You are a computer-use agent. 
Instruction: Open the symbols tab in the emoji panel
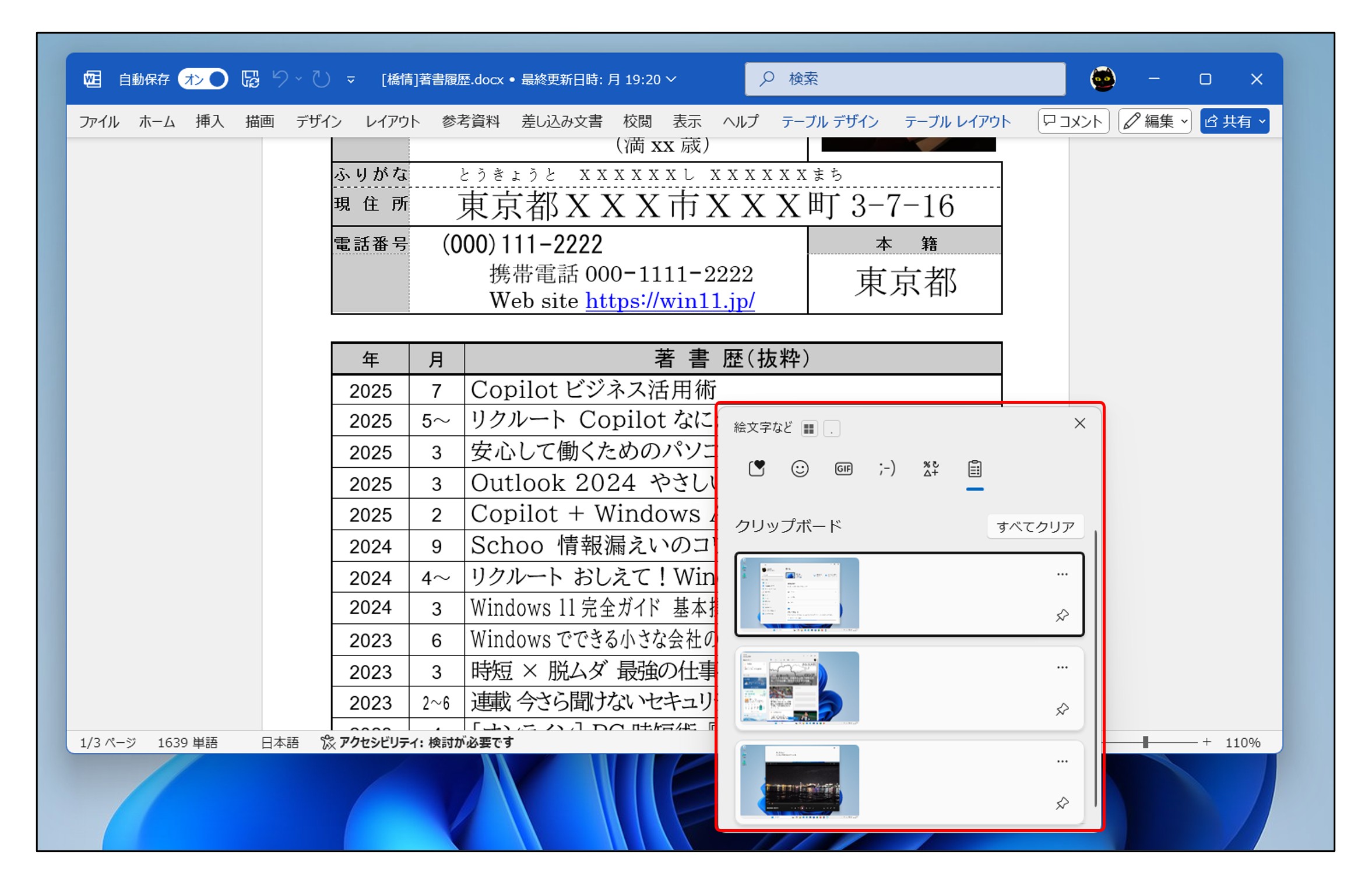click(931, 469)
